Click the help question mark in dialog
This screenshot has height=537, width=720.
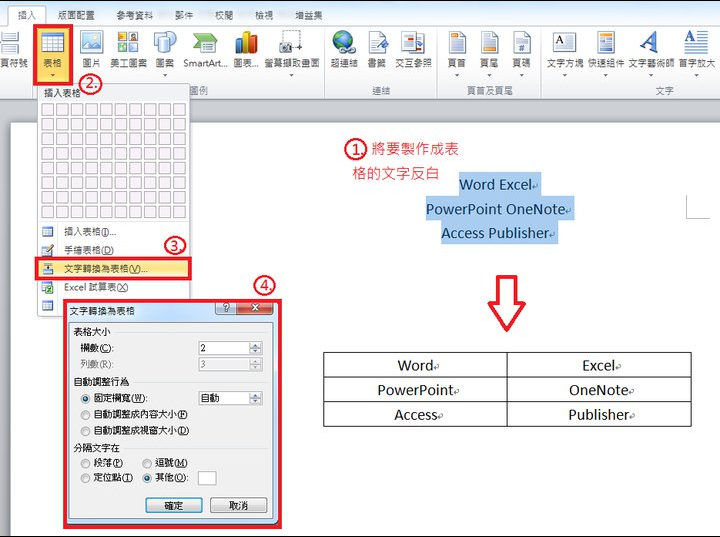coord(226,308)
